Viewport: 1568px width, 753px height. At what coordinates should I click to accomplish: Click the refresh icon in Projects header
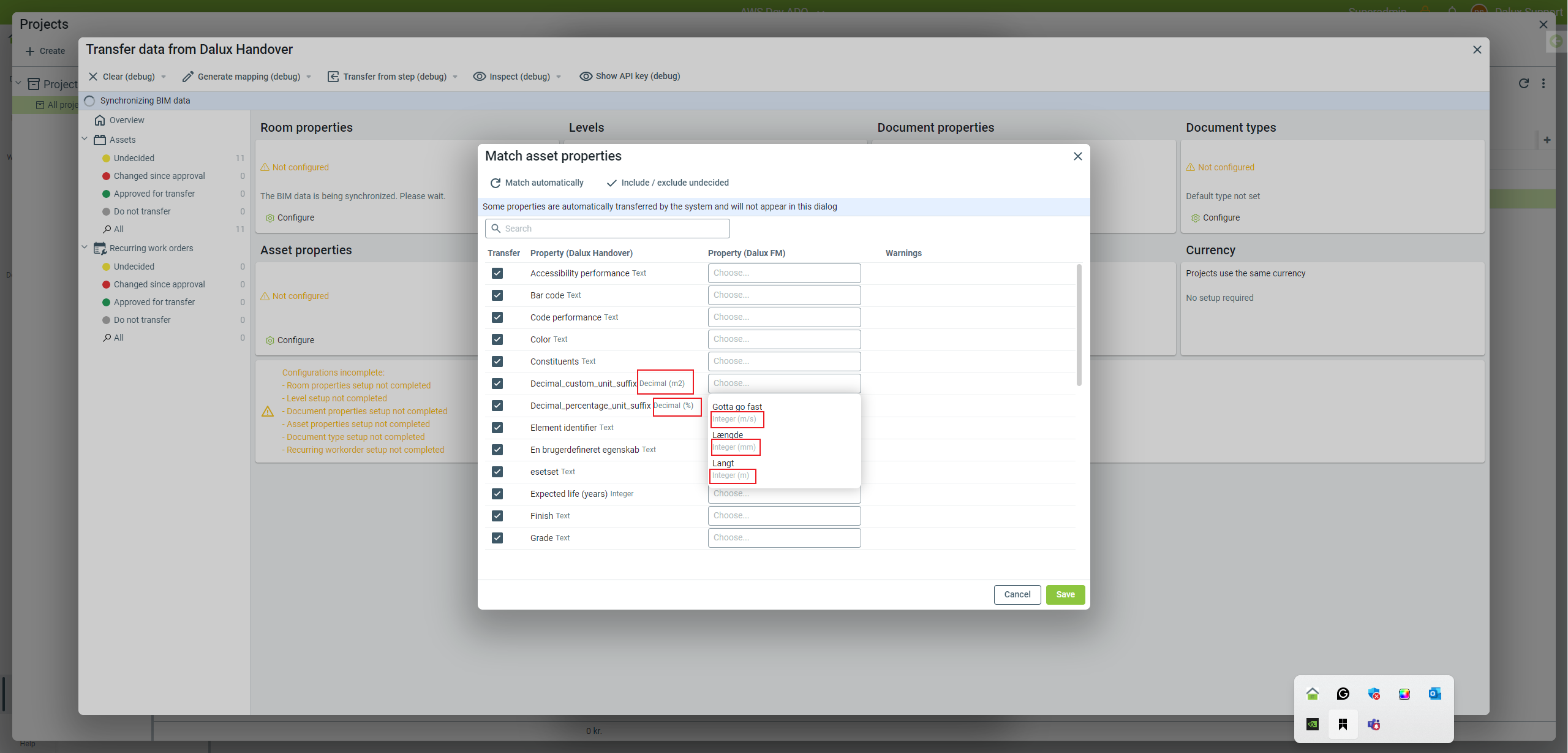[x=1524, y=83]
